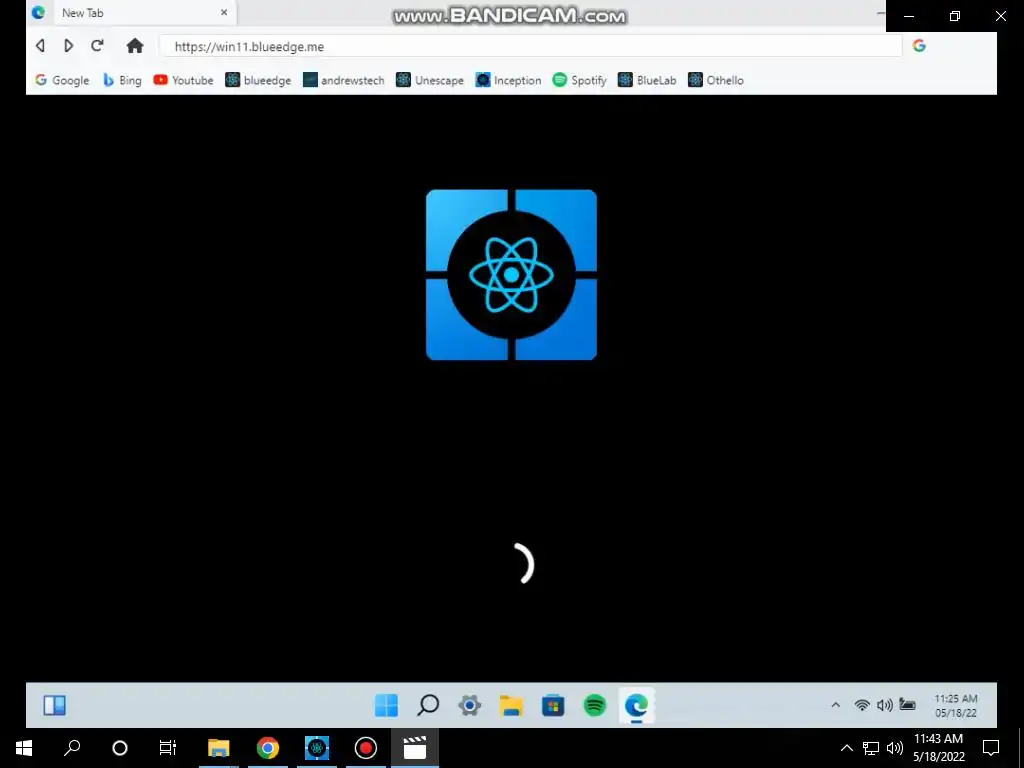Open Settings gear in the Win11 taskbar
This screenshot has height=768, width=1024.
pos(470,705)
